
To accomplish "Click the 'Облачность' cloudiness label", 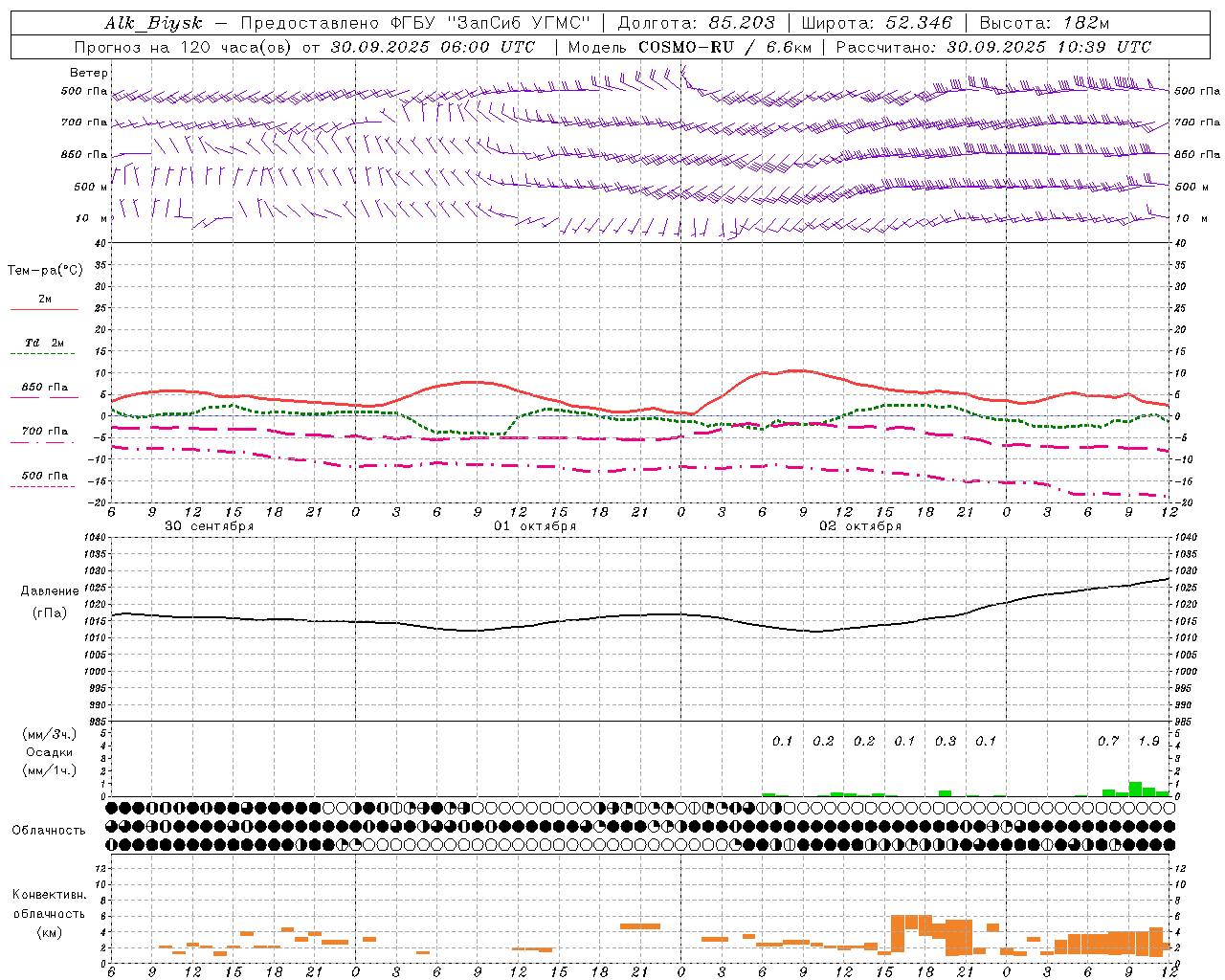I will (x=49, y=831).
